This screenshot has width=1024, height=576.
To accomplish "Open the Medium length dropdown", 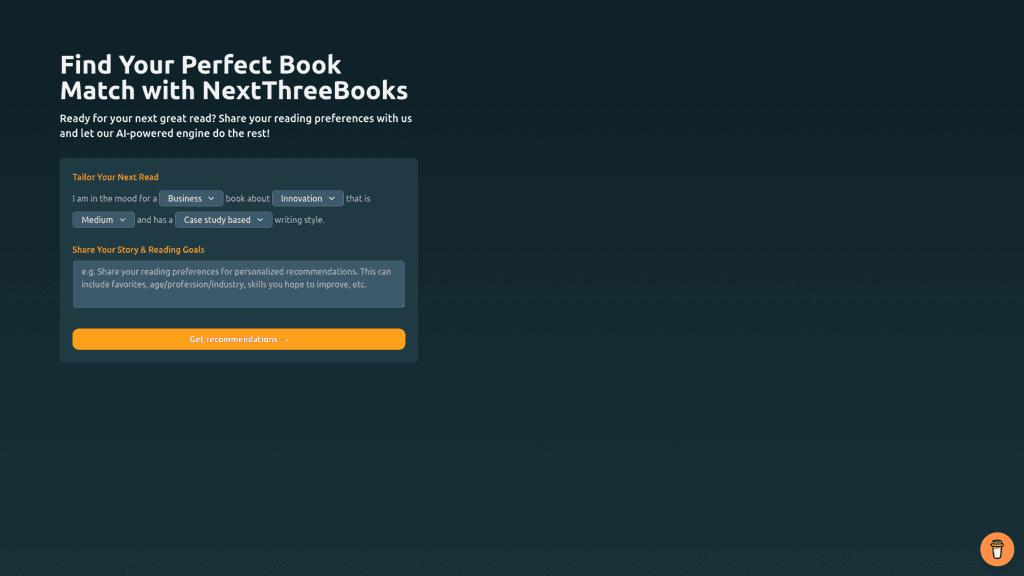I will (103, 220).
